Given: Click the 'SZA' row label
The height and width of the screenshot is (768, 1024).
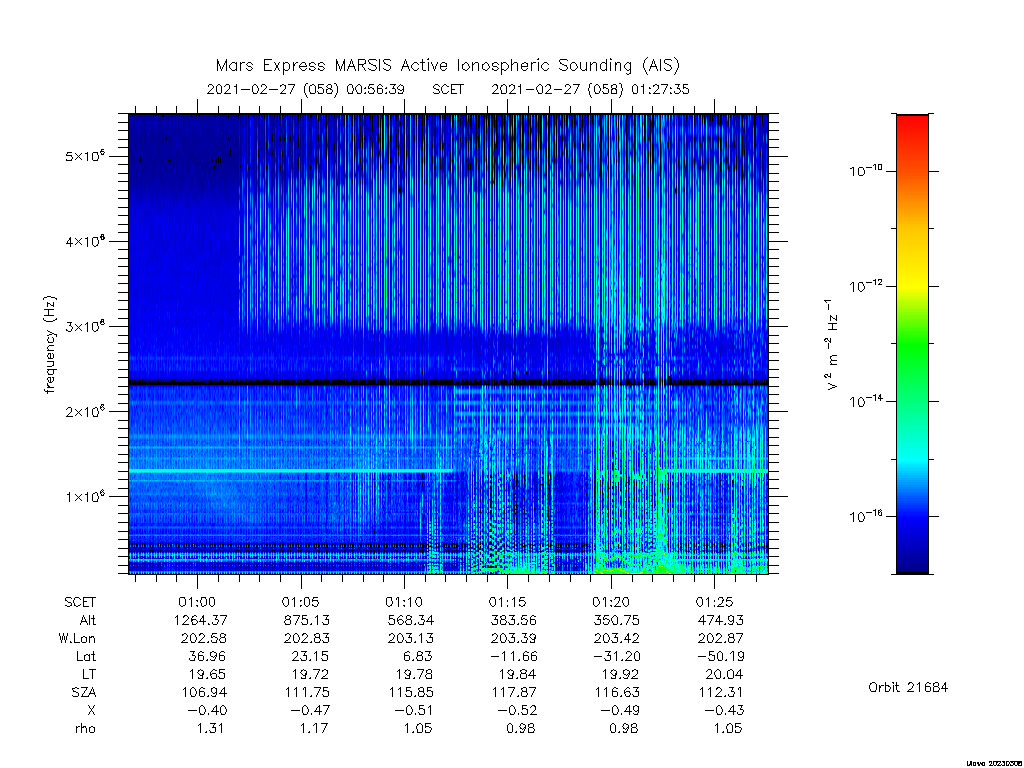Looking at the screenshot, I should tap(84, 692).
